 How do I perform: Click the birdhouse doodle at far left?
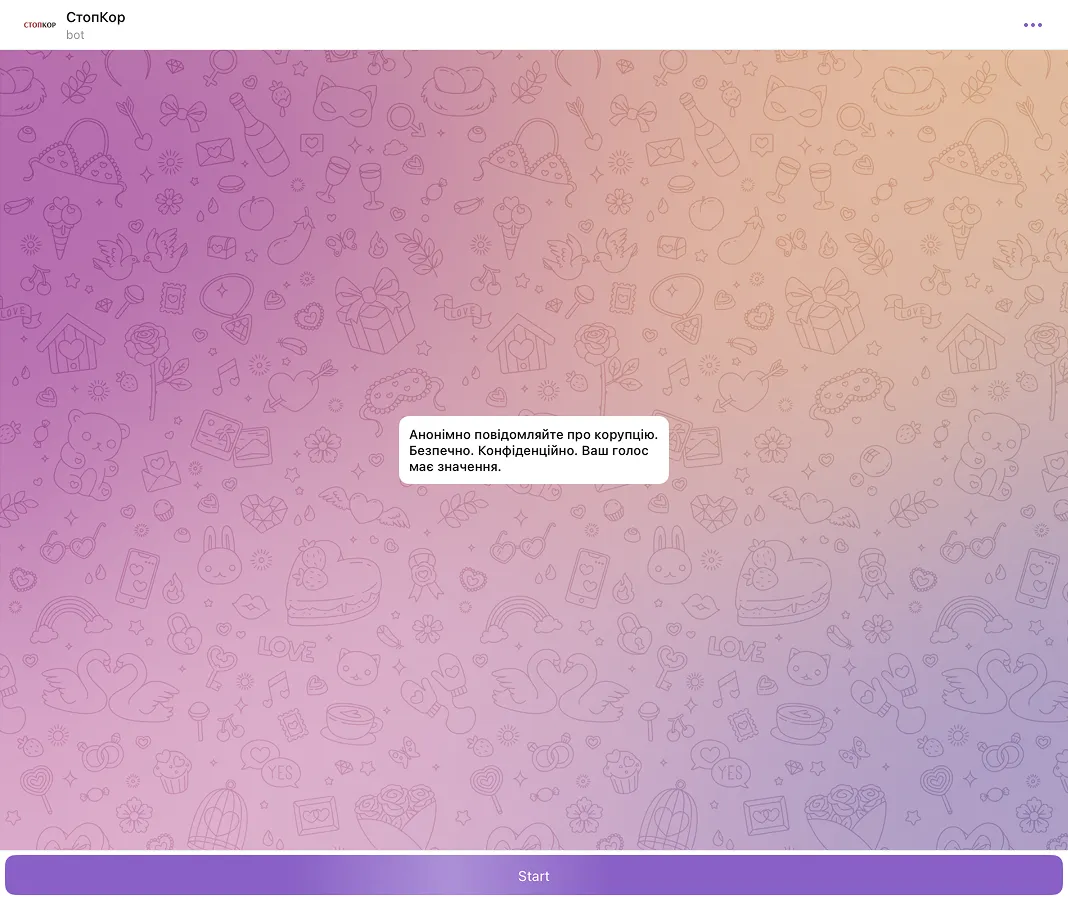pos(71,343)
